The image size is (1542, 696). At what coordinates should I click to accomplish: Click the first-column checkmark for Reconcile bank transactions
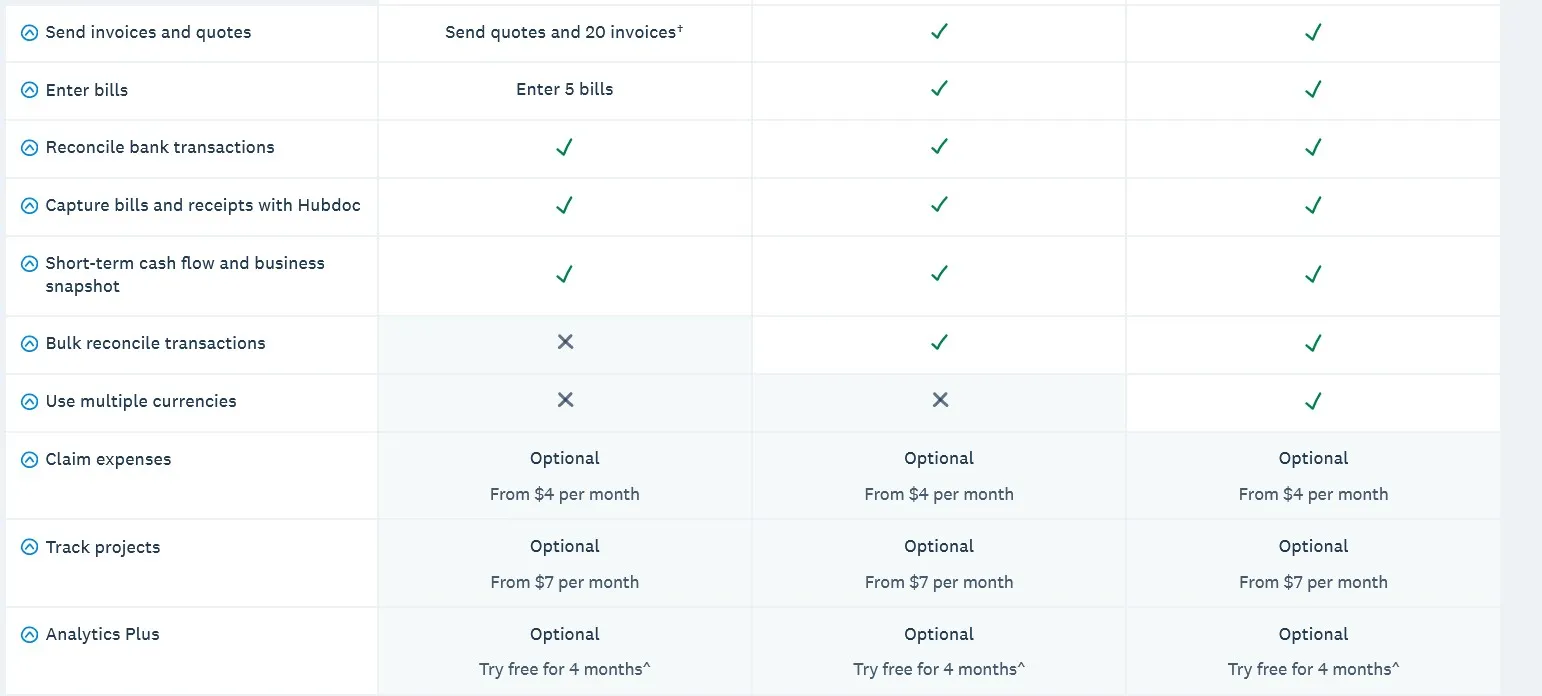tap(564, 147)
